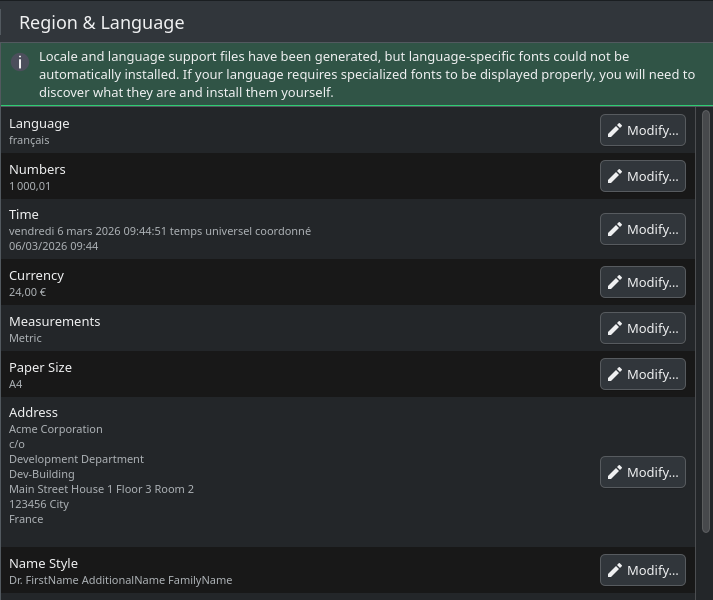This screenshot has height=600, width=713.
Task: Click the pencil icon for Paper Size
Action: click(x=615, y=374)
